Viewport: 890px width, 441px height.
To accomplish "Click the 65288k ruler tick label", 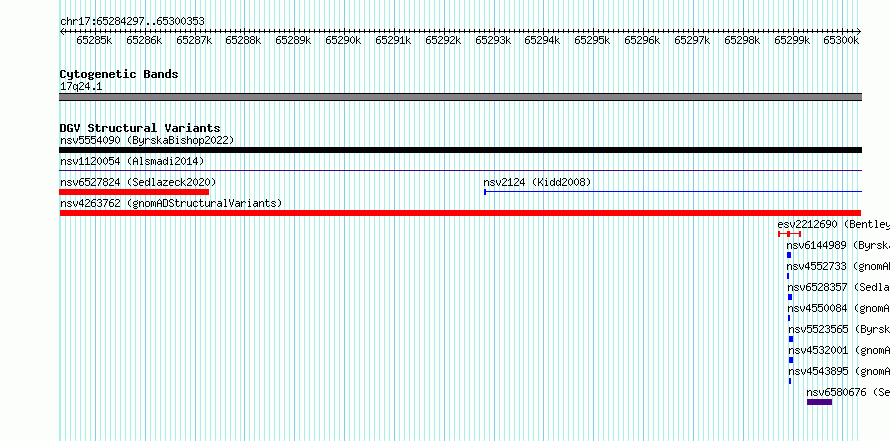I will click(x=243, y=40).
